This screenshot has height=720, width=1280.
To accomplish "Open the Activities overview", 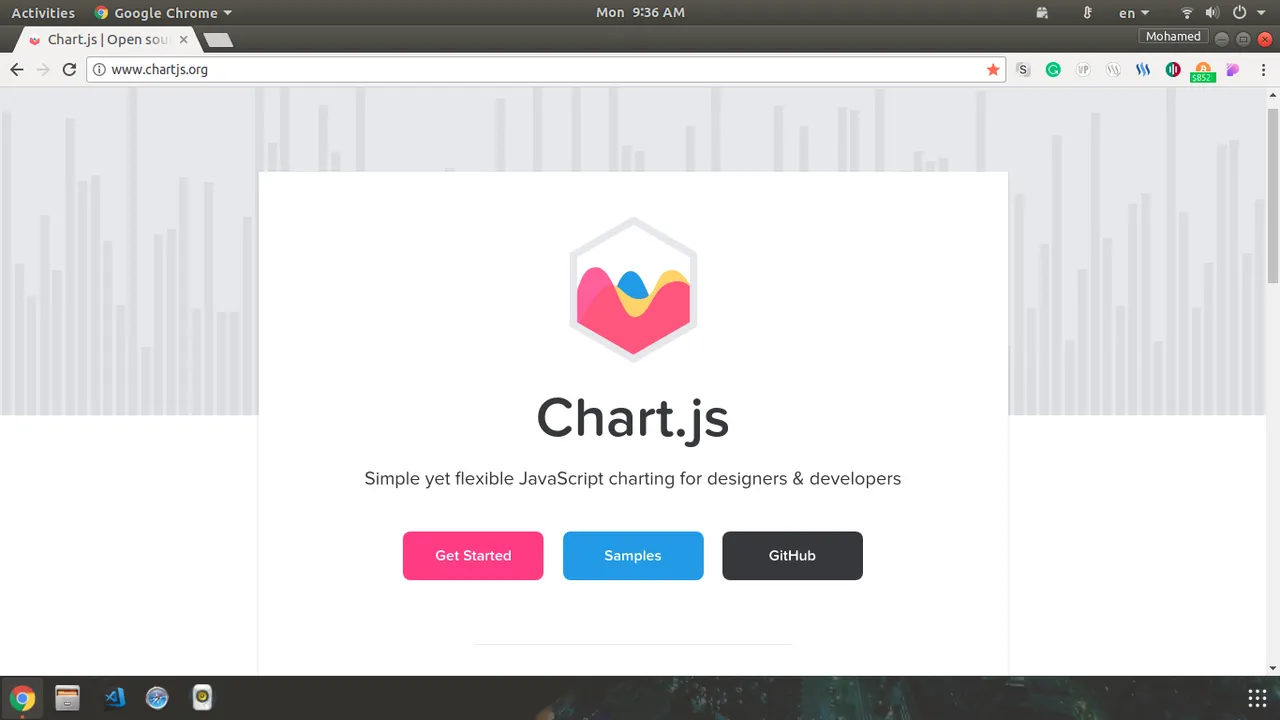I will click(43, 13).
